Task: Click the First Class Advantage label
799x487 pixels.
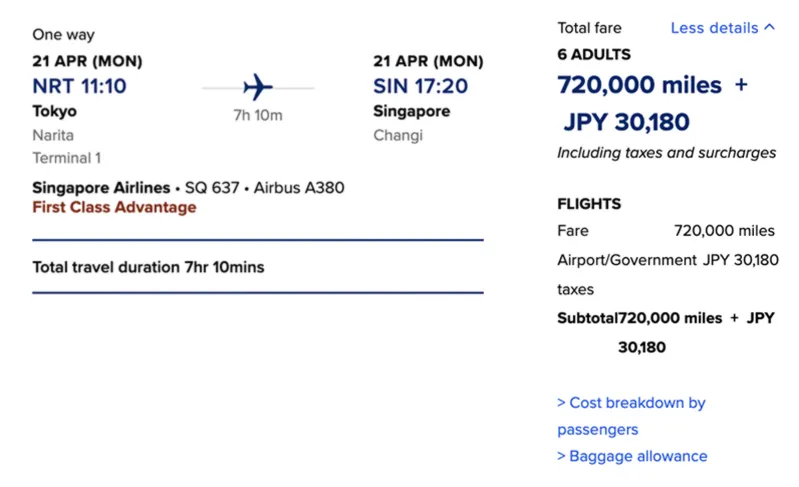Action: pos(114,208)
